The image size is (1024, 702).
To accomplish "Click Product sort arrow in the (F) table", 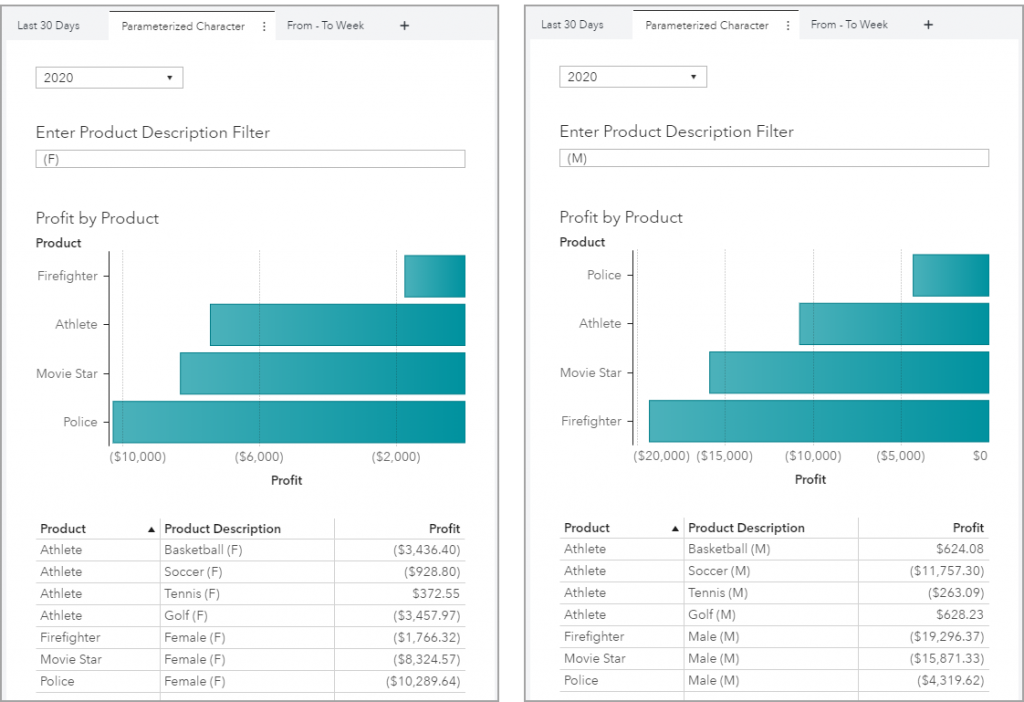I will (151, 529).
